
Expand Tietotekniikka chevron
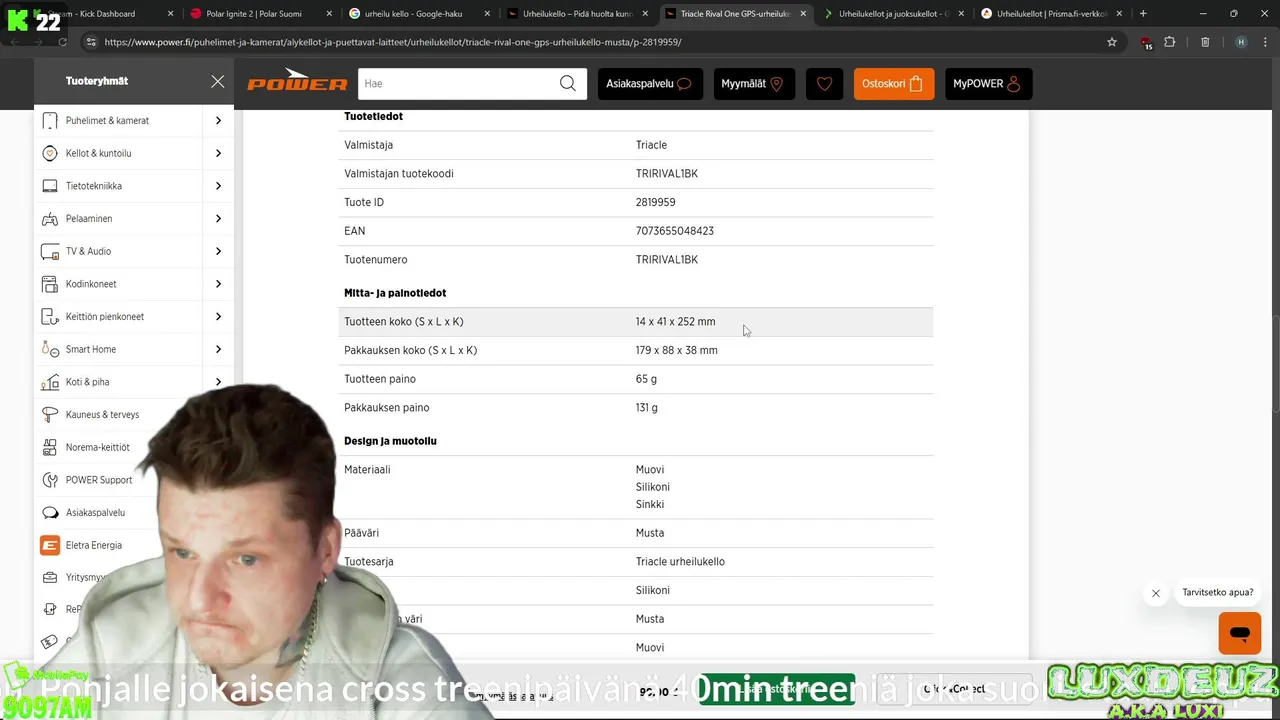218,186
